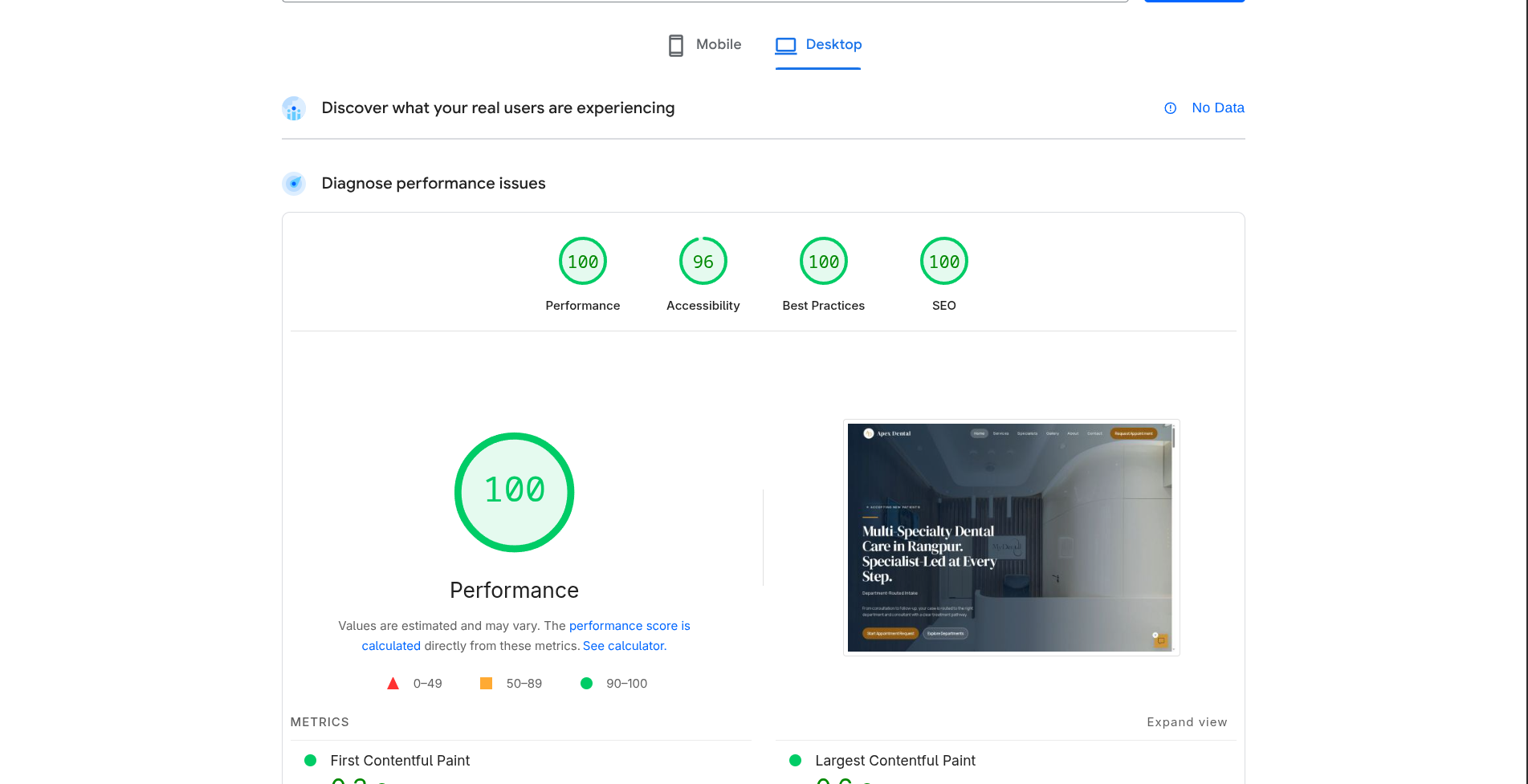
Task: Open the performance score is calculated link
Action: (630, 625)
